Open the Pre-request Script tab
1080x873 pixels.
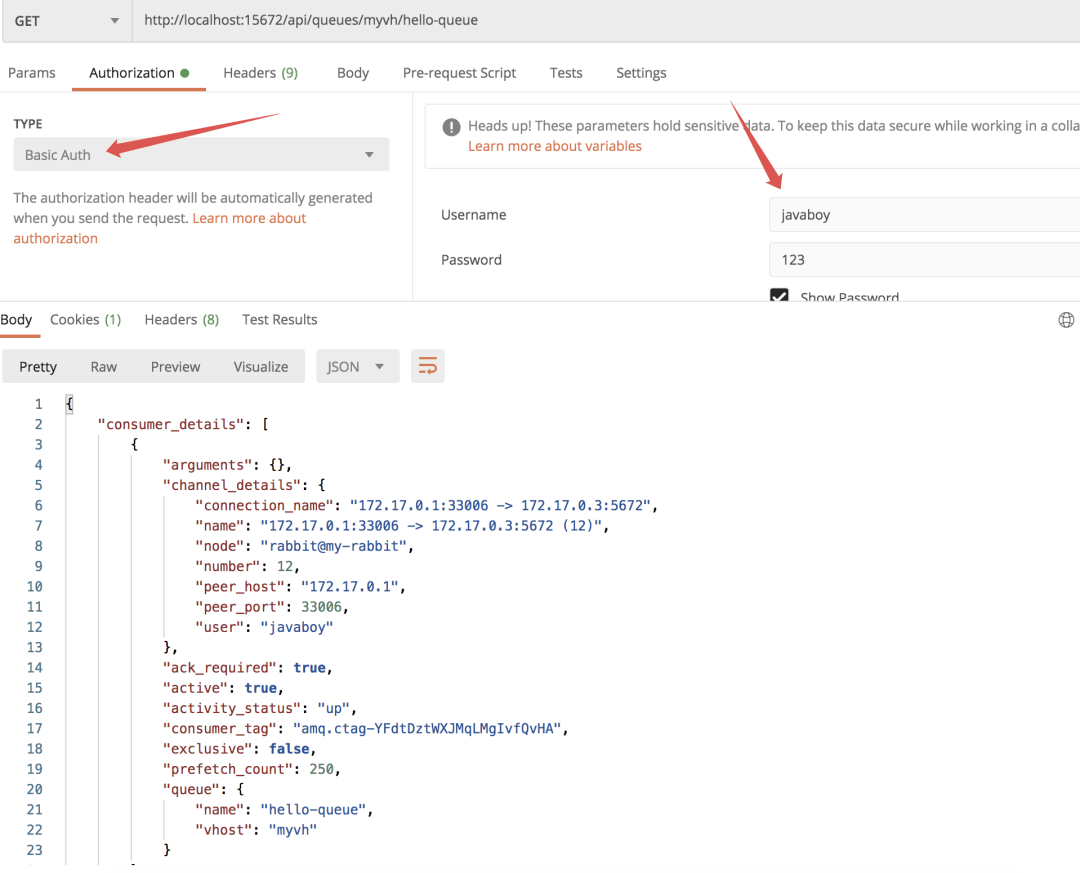[459, 73]
